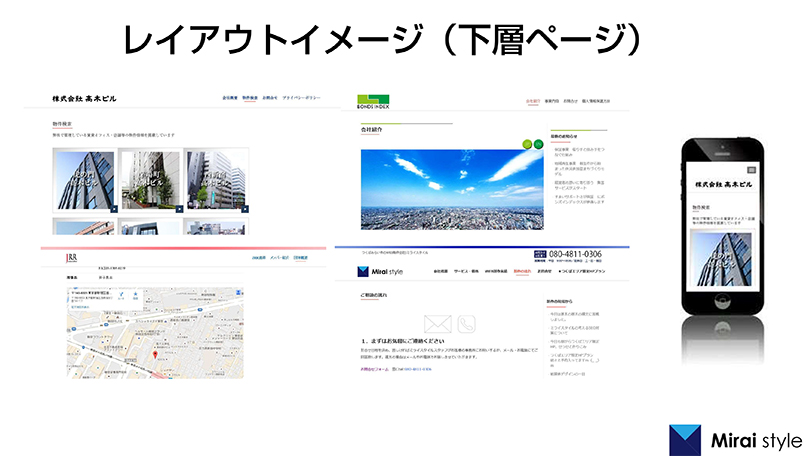Open WEB制作実績 in Mirai style menu
The height and width of the screenshot is (456, 811).
[495, 271]
